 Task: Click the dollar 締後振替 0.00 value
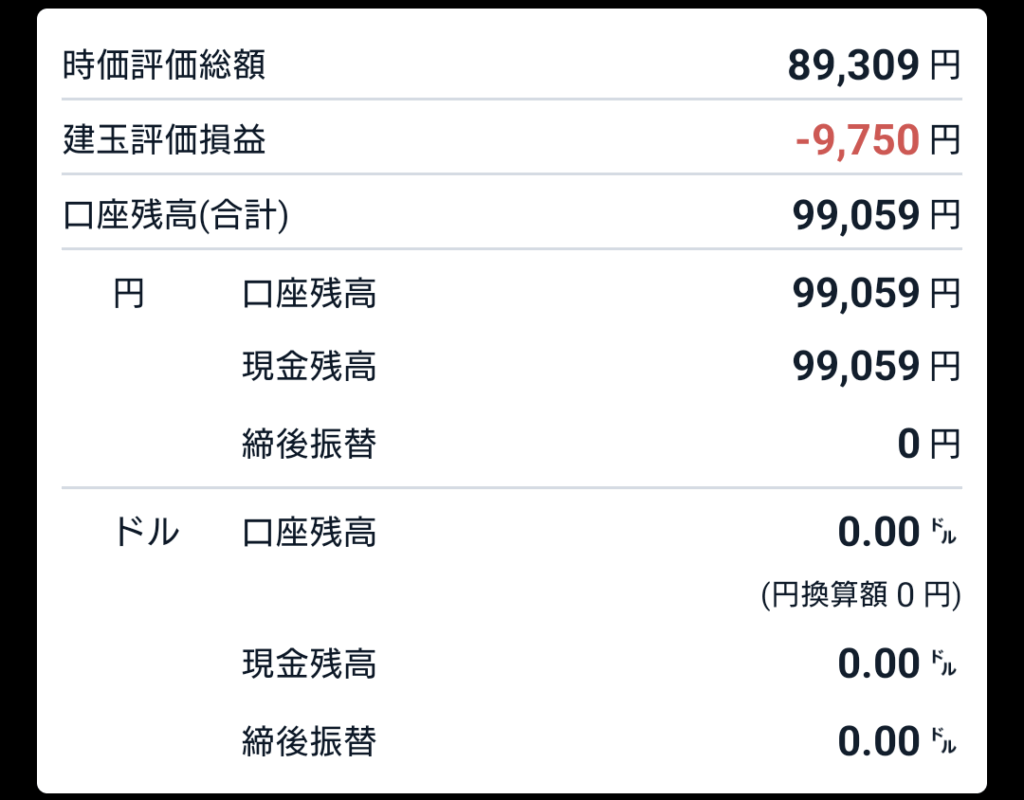898,741
